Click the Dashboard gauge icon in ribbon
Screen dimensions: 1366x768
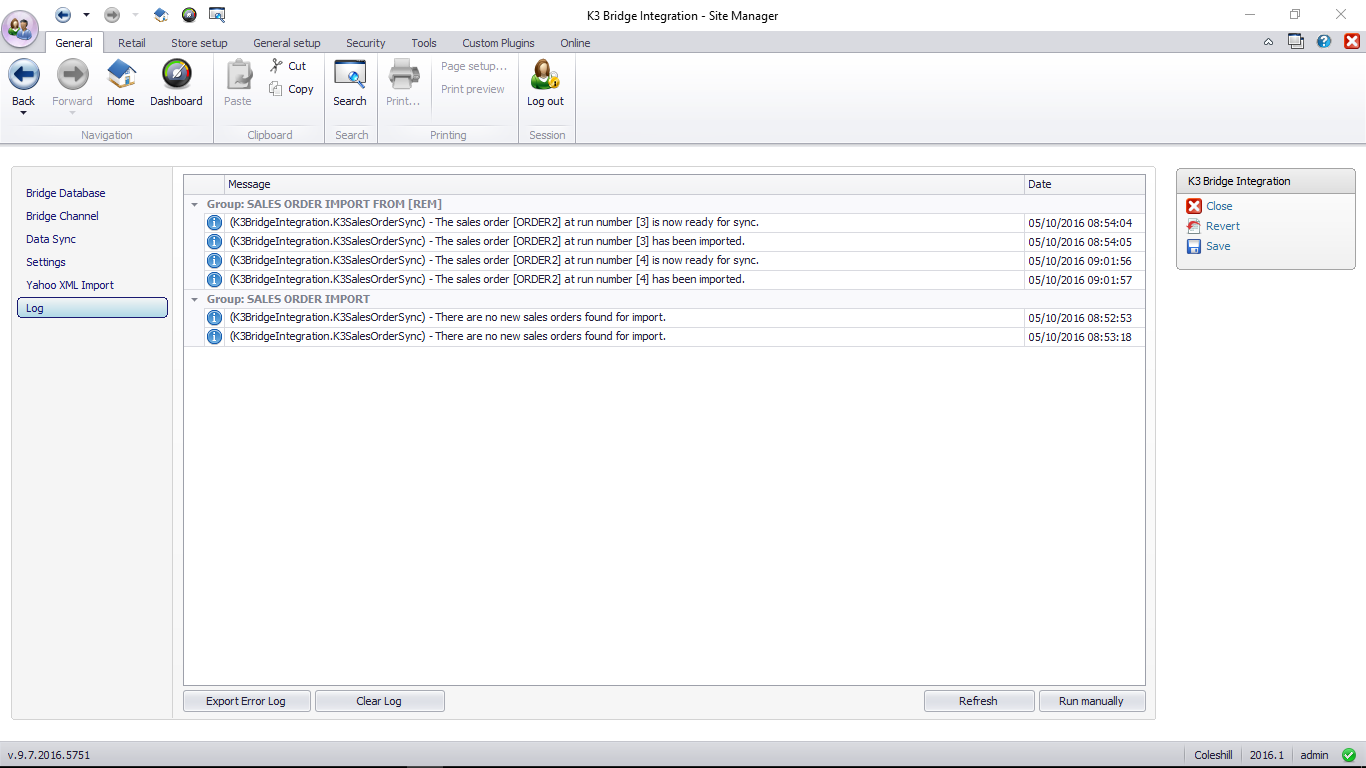tap(176, 75)
